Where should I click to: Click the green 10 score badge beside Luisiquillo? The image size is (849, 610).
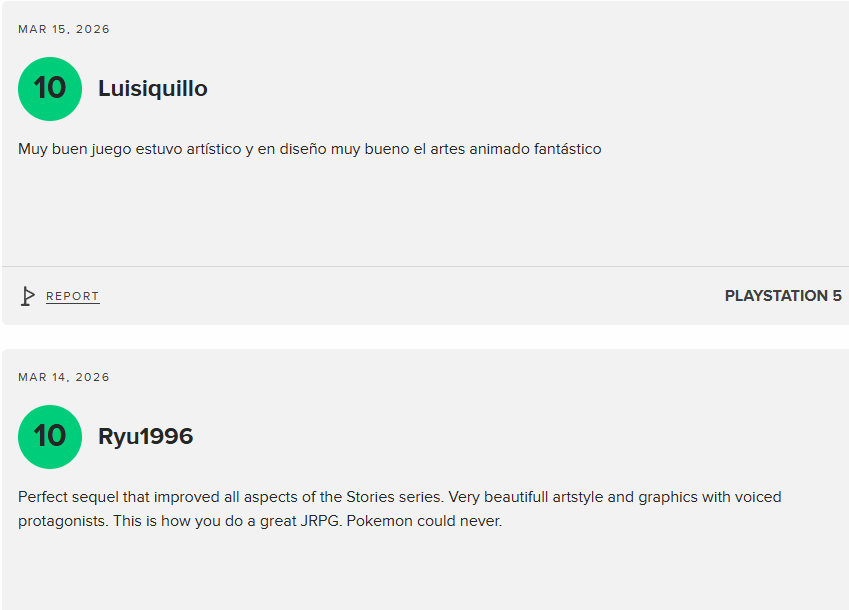pos(50,89)
